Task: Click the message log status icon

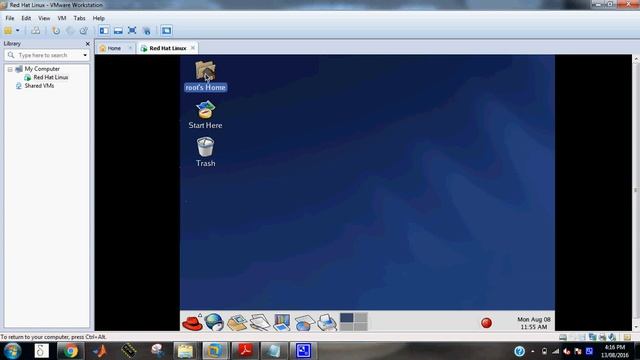Action: pos(627,337)
